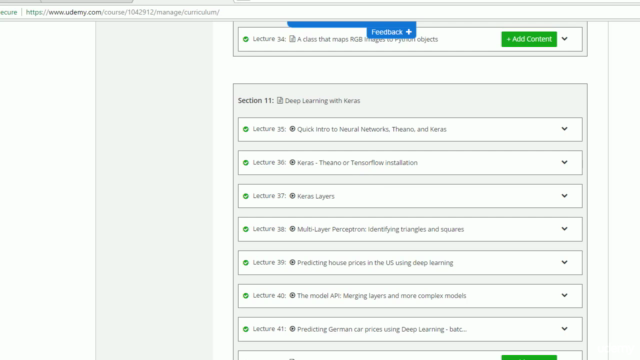640x360 pixels.
Task: Click Add Content for Lecture 34
Action: (529, 39)
